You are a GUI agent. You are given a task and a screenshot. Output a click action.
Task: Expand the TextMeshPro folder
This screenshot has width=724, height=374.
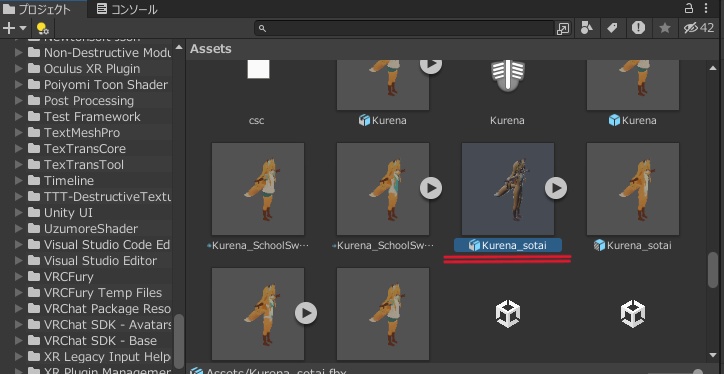coord(18,133)
